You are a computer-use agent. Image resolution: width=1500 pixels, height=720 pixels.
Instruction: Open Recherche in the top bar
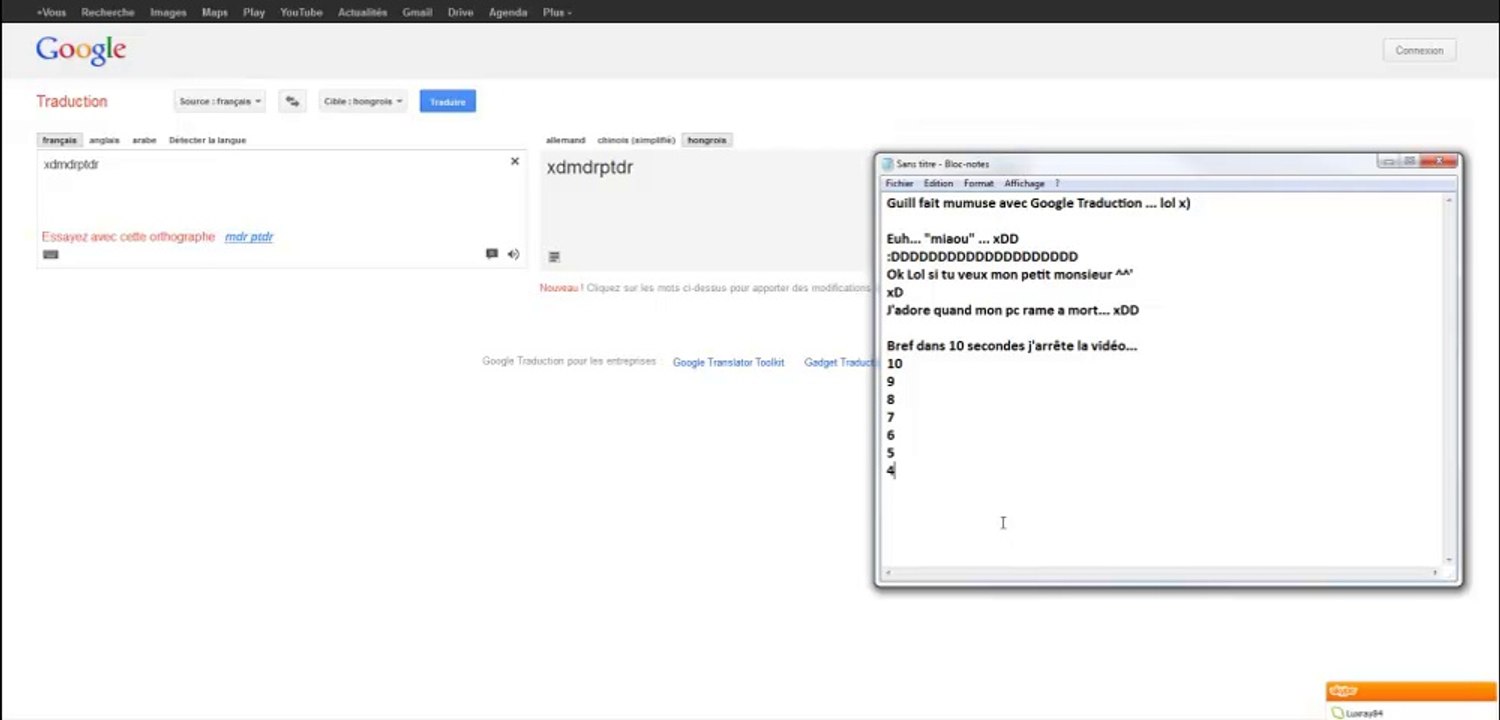coord(108,12)
